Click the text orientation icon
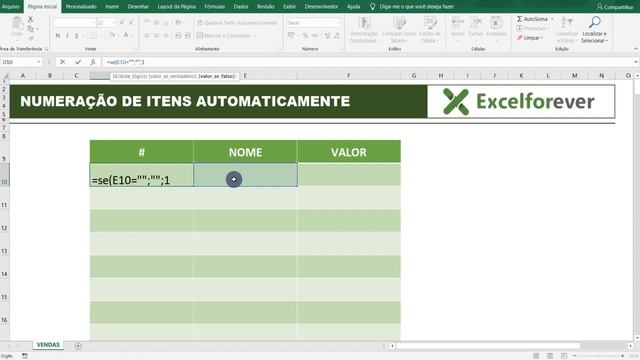Image resolution: width=640 pixels, height=360 pixels. coord(178,23)
